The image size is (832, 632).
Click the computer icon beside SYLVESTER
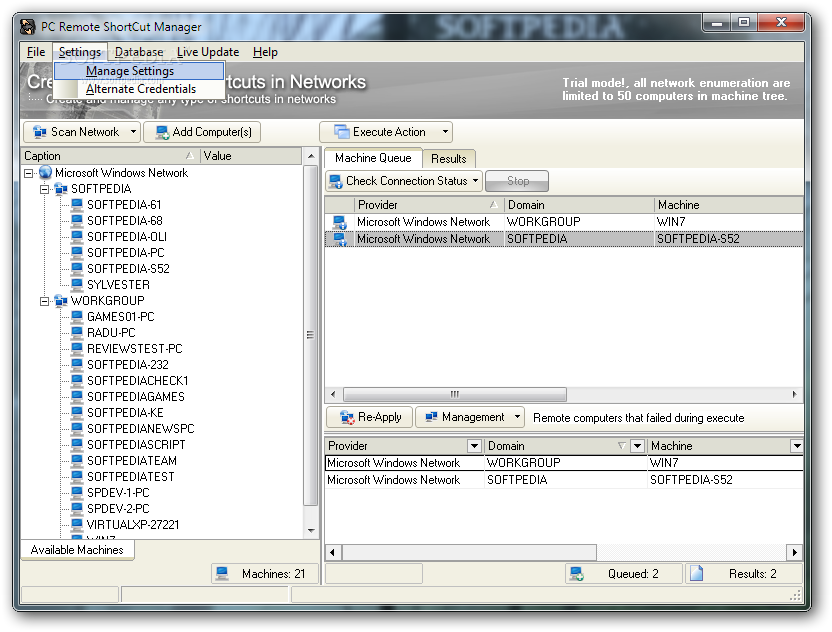point(77,284)
